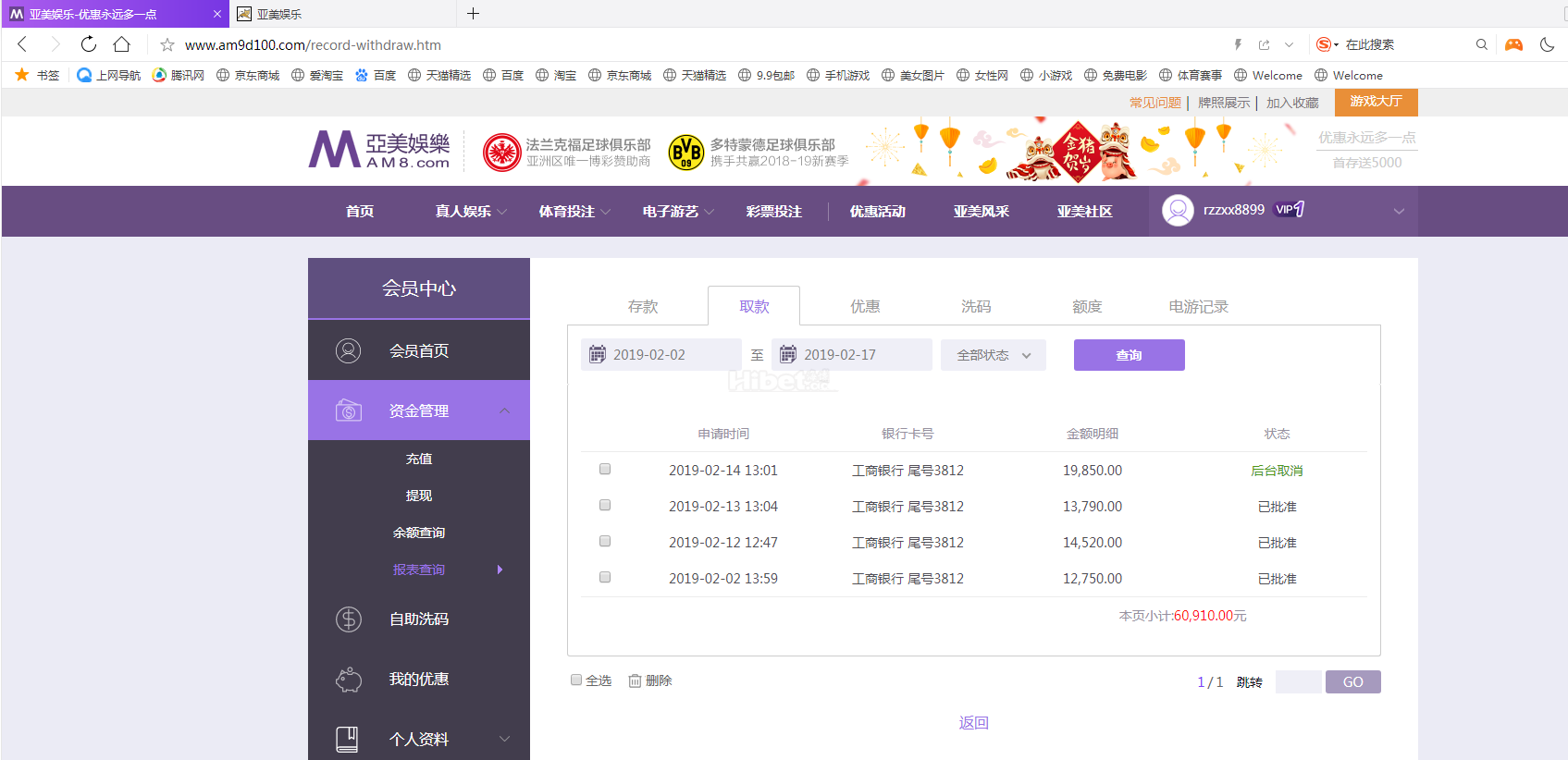
Task: Open the 电游记录 tab
Action: pos(1198,307)
